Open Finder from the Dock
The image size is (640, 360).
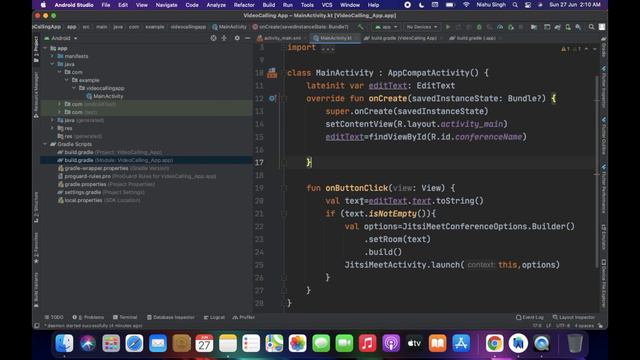pos(64,343)
